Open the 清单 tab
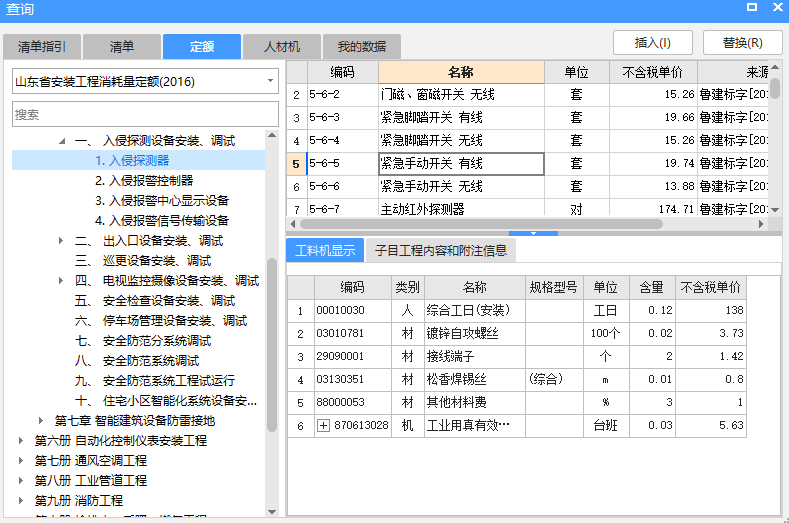The width and height of the screenshot is (789, 523). [122, 47]
